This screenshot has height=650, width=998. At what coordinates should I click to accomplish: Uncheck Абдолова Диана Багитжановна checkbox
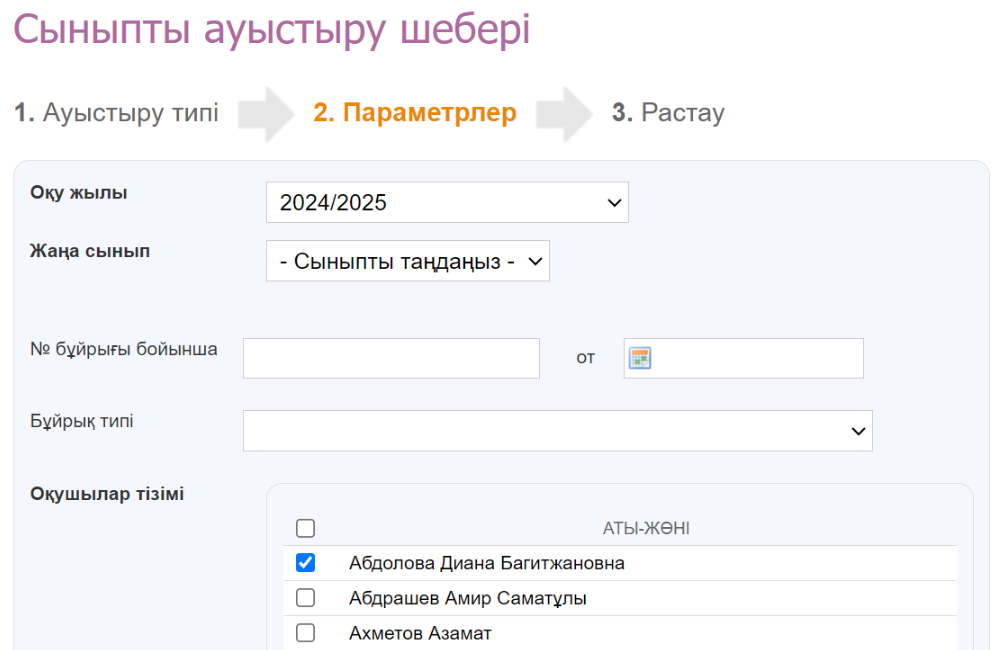(306, 563)
